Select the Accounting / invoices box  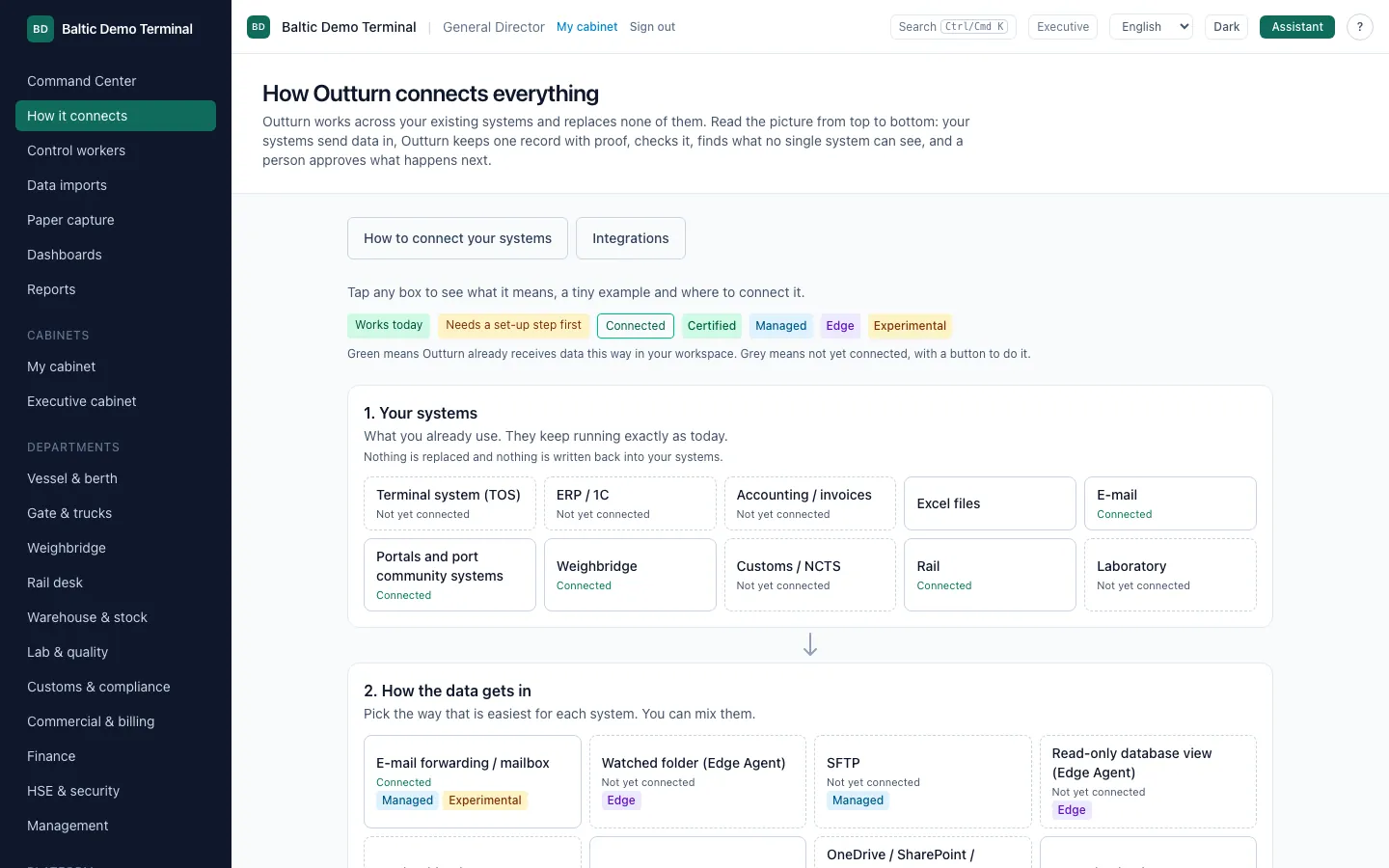(810, 503)
